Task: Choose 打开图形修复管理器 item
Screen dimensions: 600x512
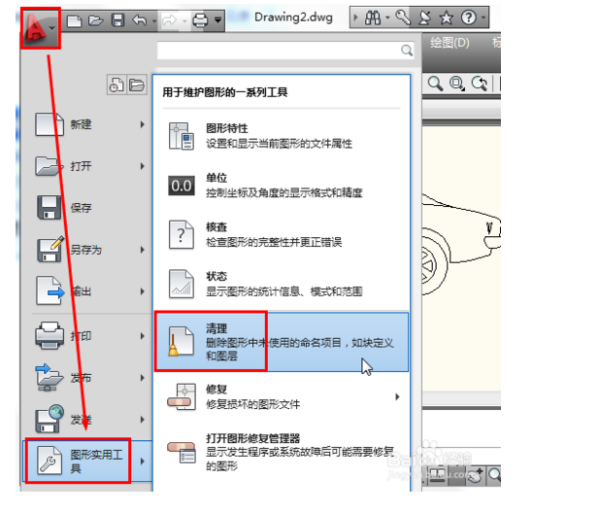Action: (x=282, y=452)
